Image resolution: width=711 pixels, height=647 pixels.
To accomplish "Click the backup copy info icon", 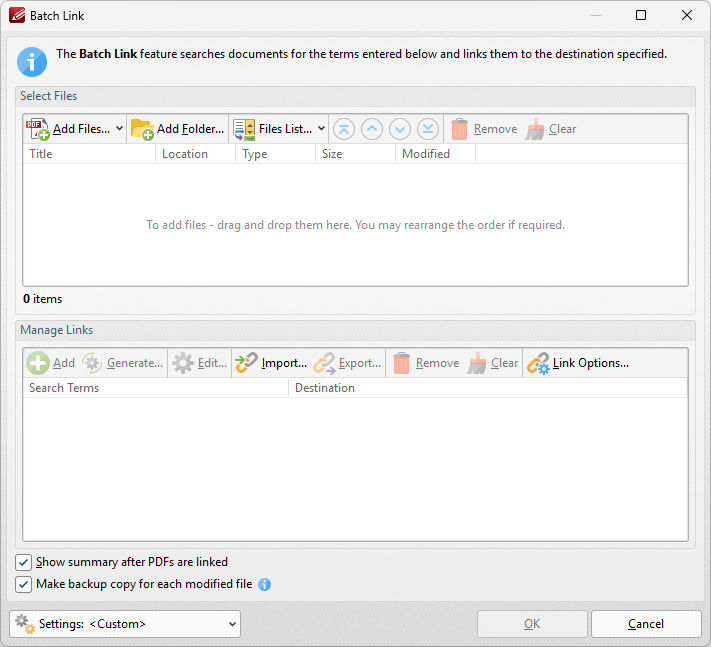I will point(264,584).
